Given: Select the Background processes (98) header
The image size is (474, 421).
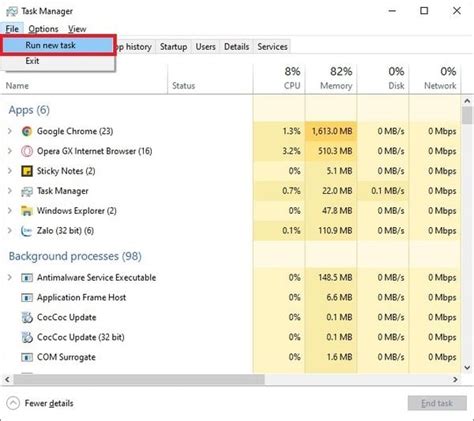Looking at the screenshot, I should pyautogui.click(x=75, y=256).
